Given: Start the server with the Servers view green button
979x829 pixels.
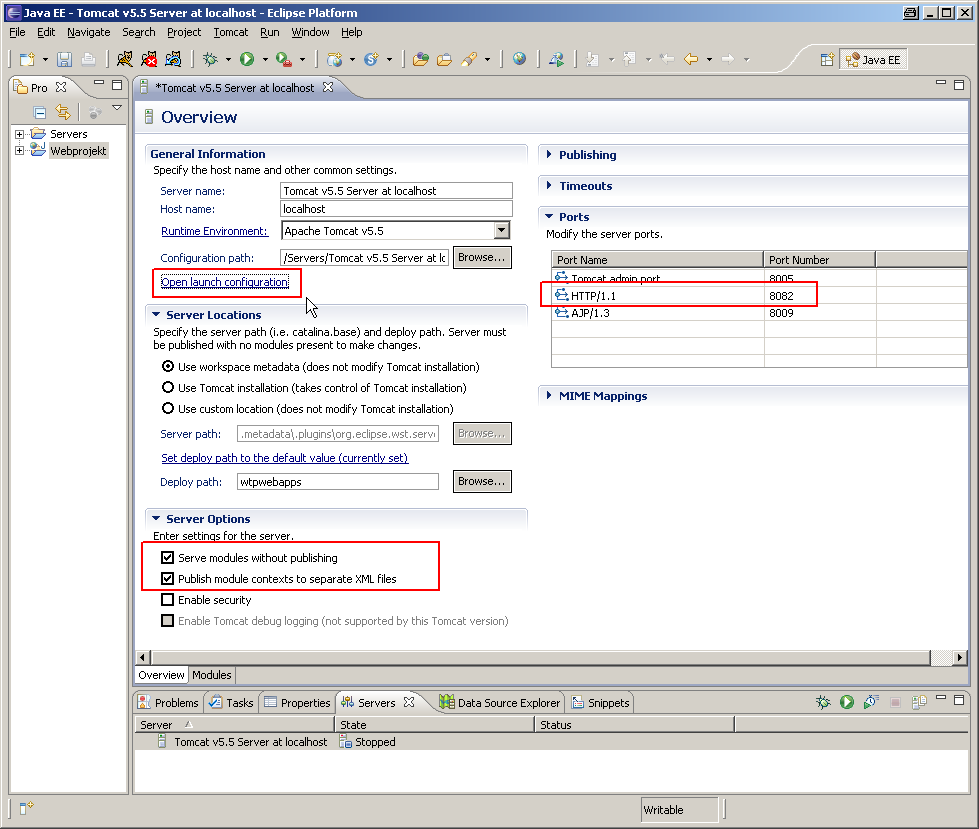Looking at the screenshot, I should pyautogui.click(x=847, y=702).
